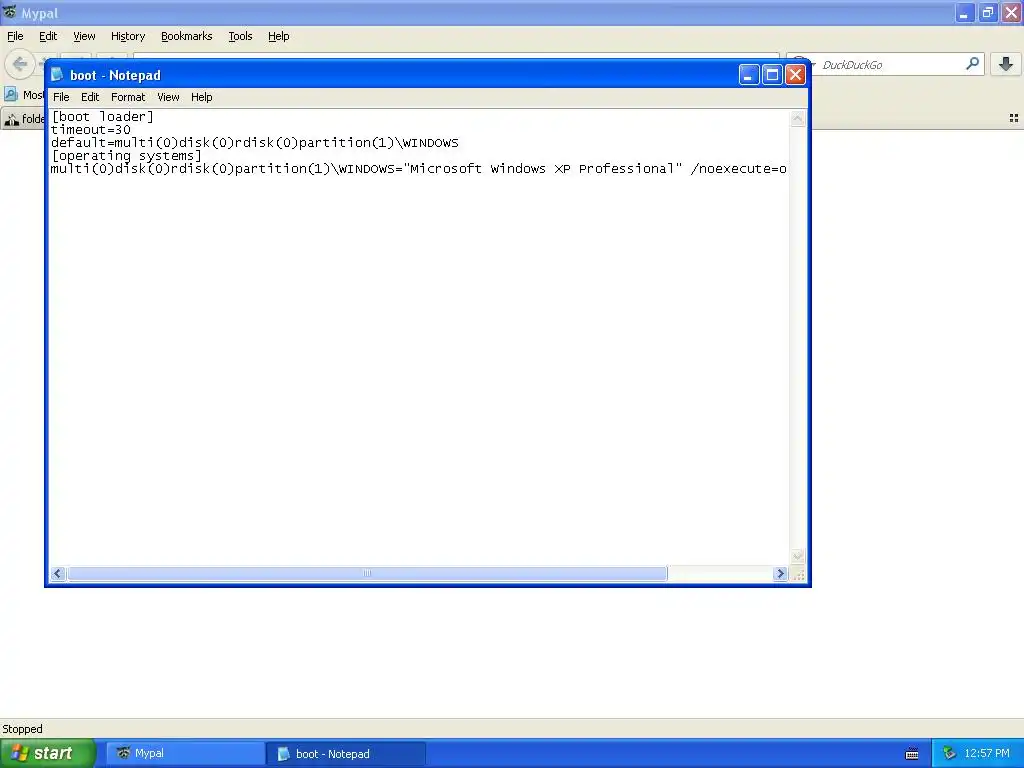Open Notepad's Help menu
The width and height of the screenshot is (1024, 768).
201,97
